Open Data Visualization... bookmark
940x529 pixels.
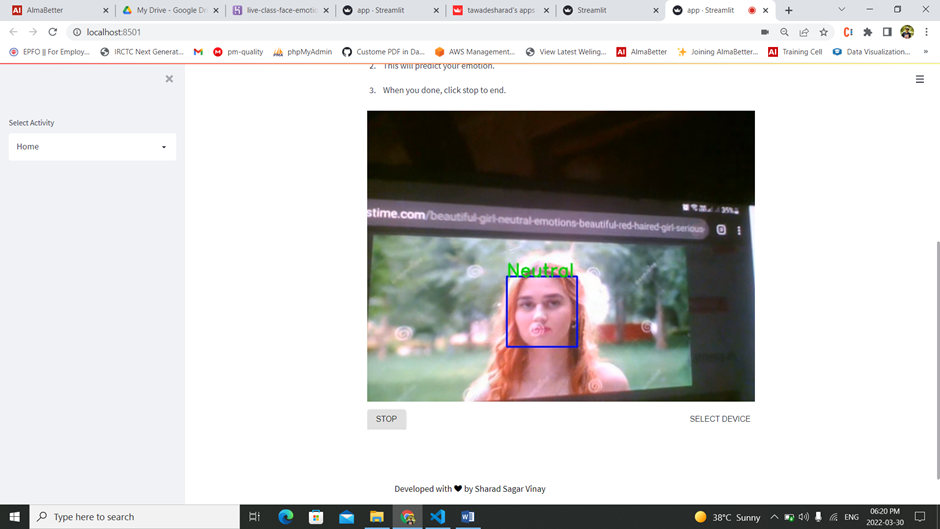coord(872,52)
